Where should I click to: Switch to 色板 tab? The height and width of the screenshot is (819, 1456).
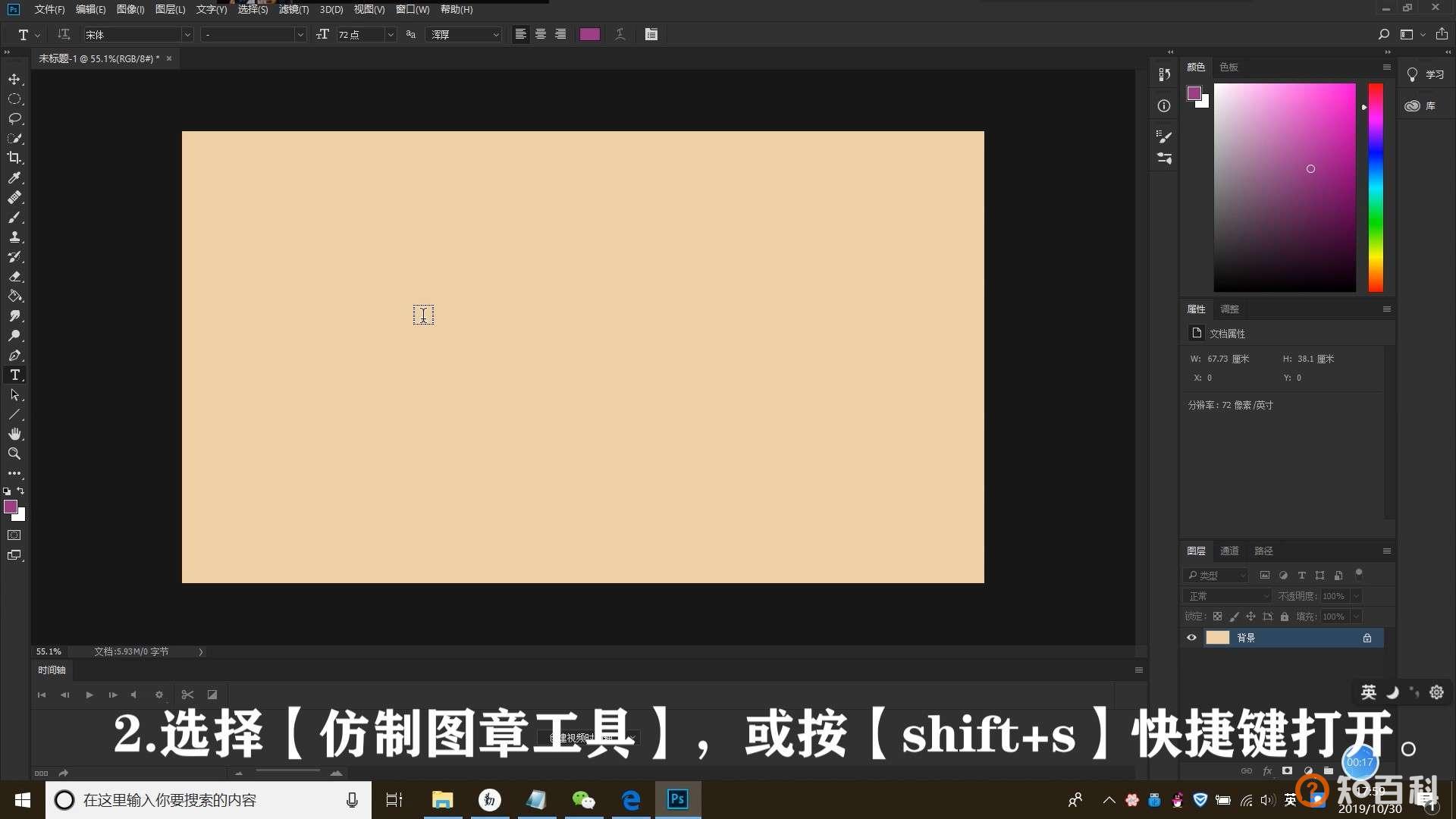[1228, 67]
